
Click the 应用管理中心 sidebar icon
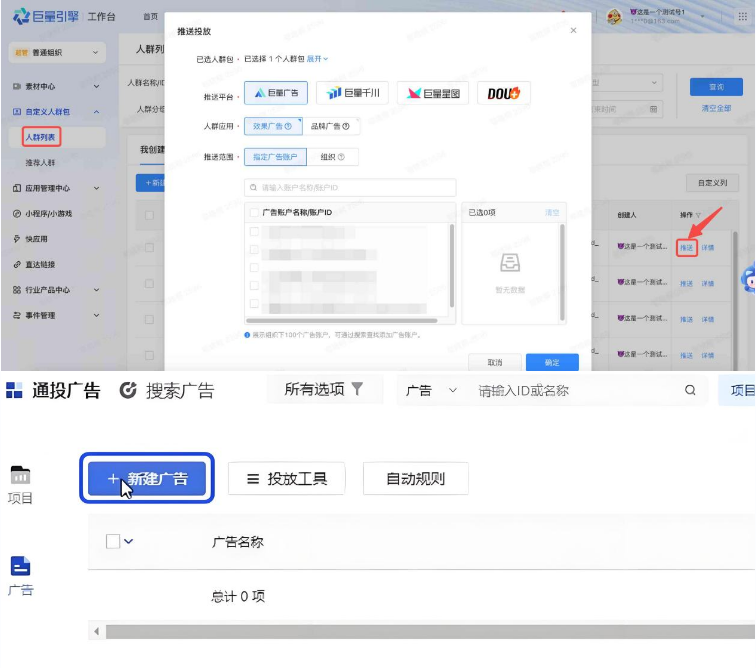17,188
